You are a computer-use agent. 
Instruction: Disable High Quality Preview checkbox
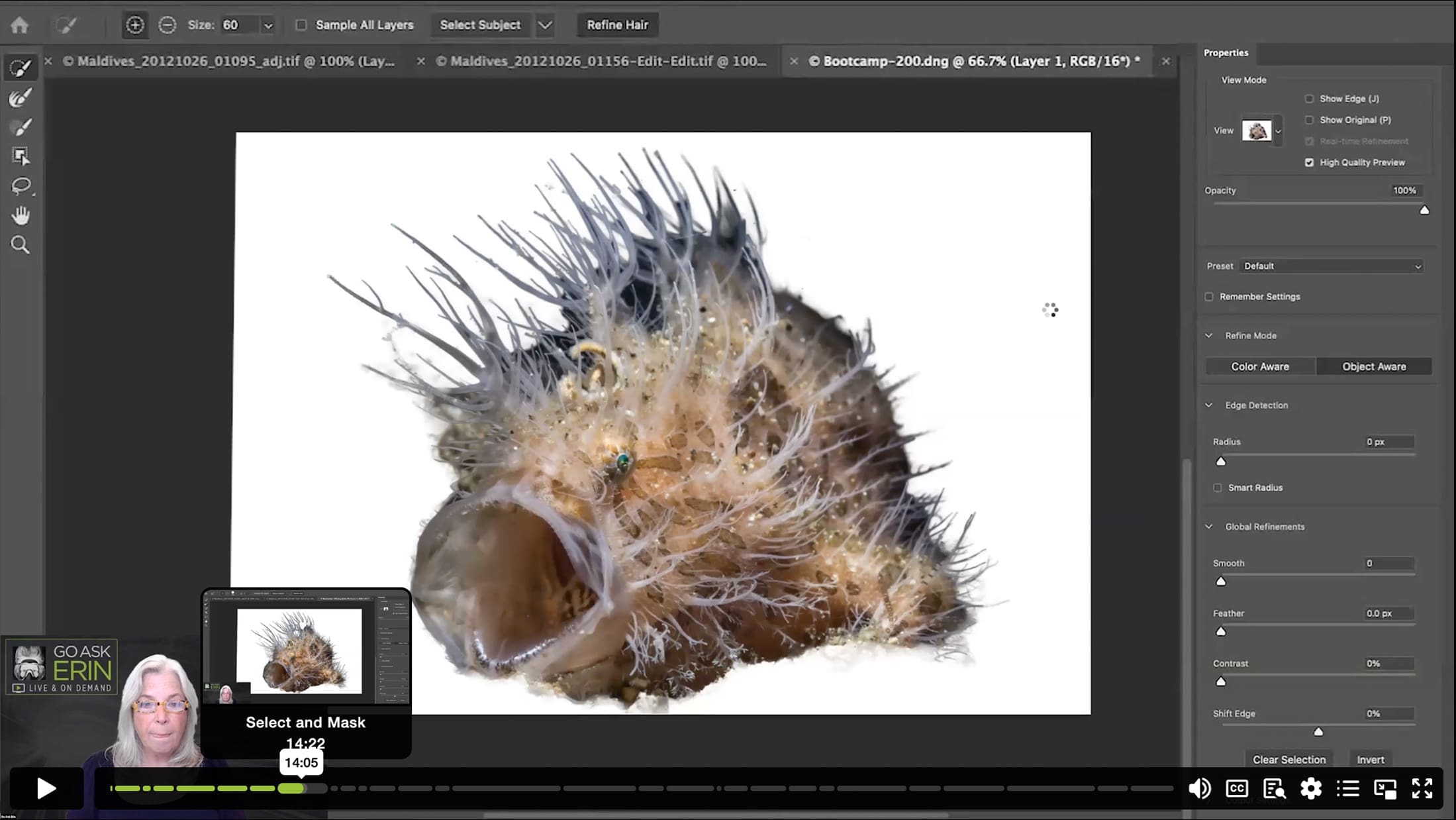point(1309,162)
